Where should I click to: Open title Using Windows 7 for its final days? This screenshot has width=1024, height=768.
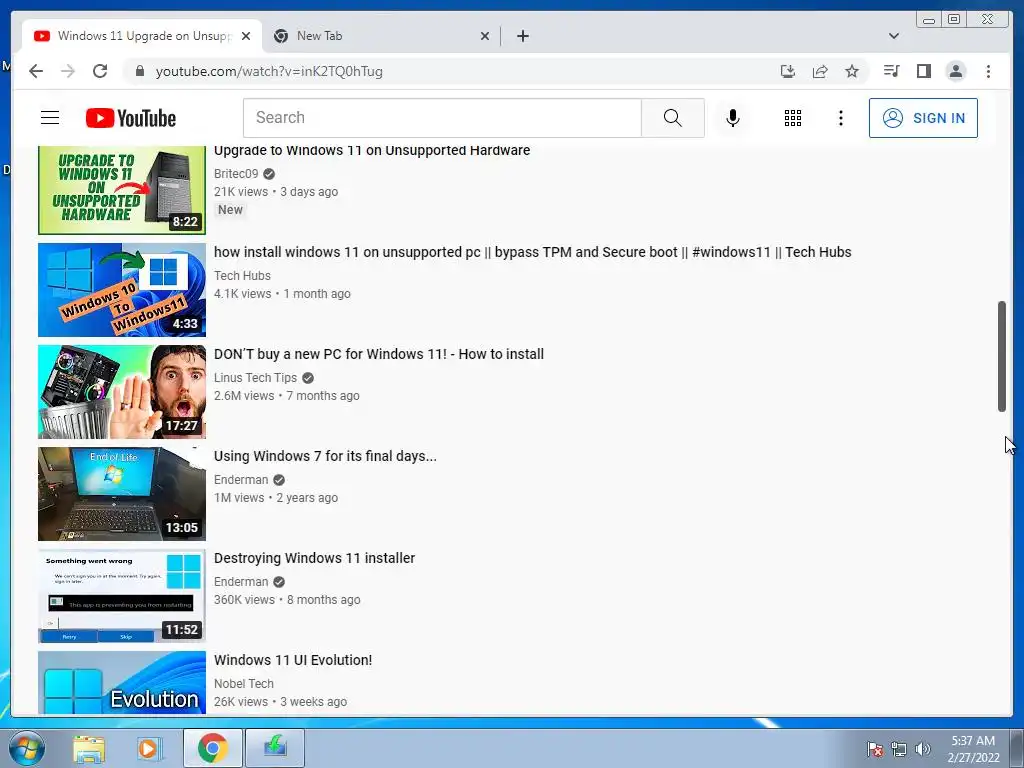click(x=325, y=456)
